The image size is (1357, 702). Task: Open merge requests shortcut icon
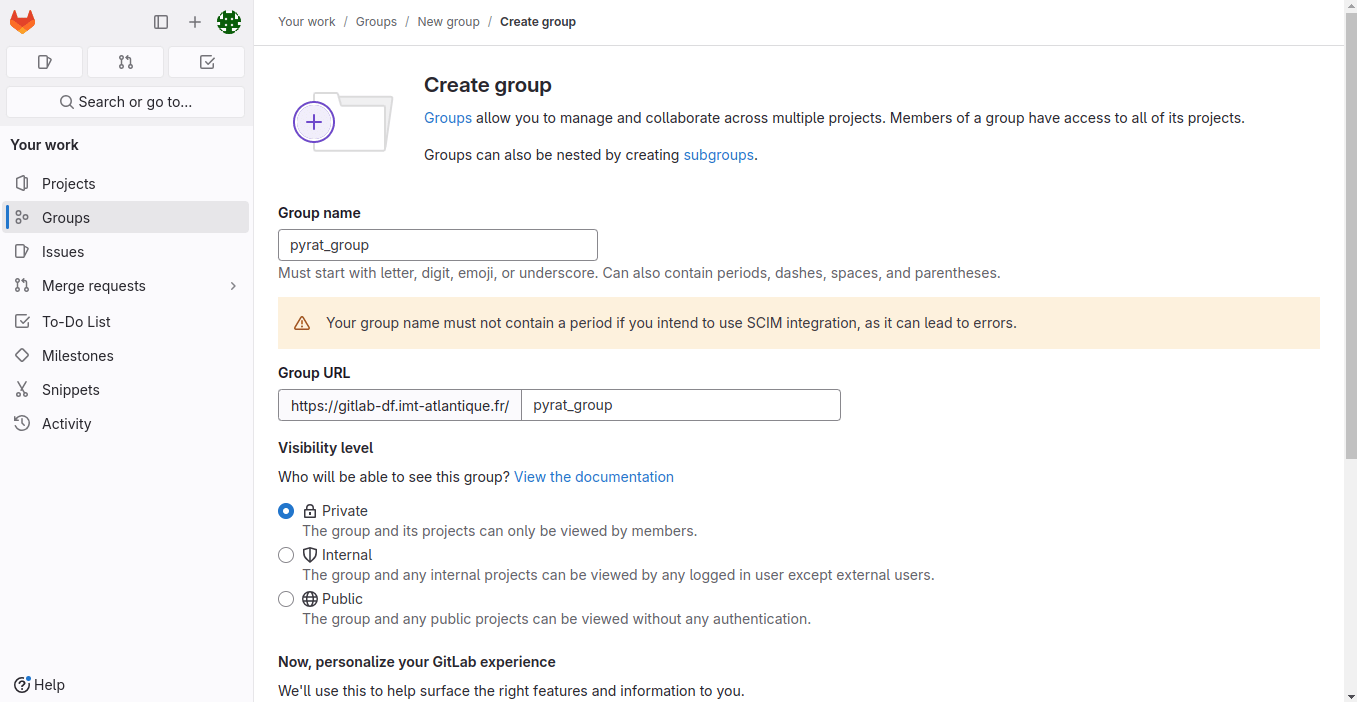(x=125, y=62)
